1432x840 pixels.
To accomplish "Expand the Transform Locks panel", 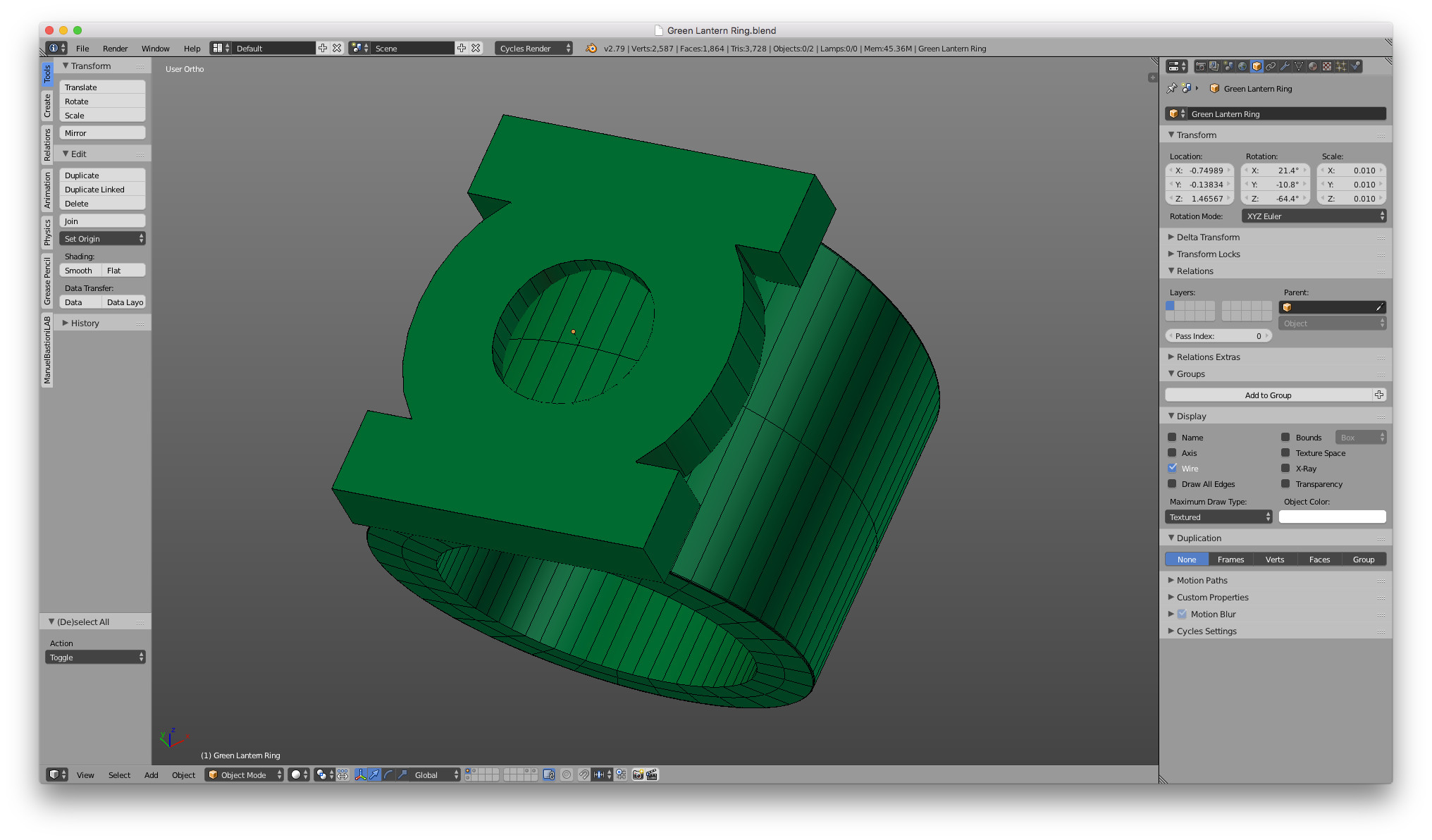I will coord(1208,254).
